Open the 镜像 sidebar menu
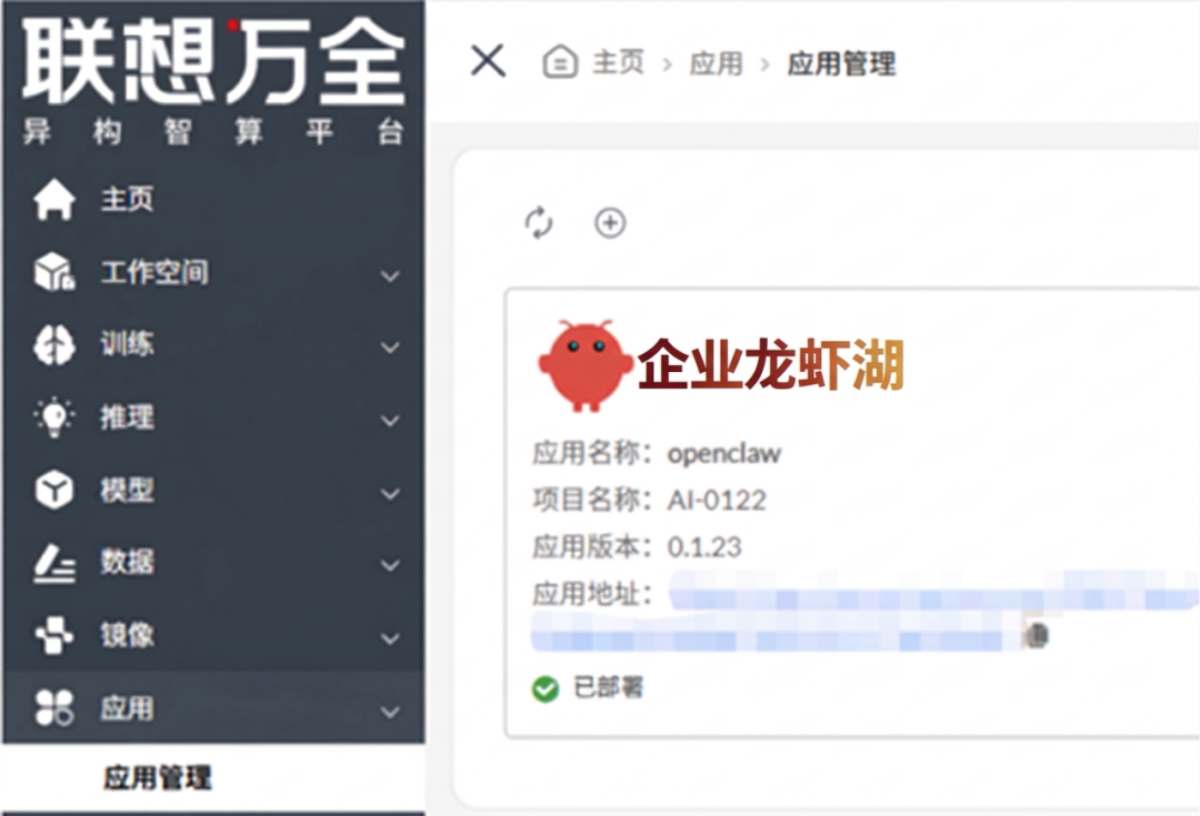The height and width of the screenshot is (816, 1200). tap(127, 636)
